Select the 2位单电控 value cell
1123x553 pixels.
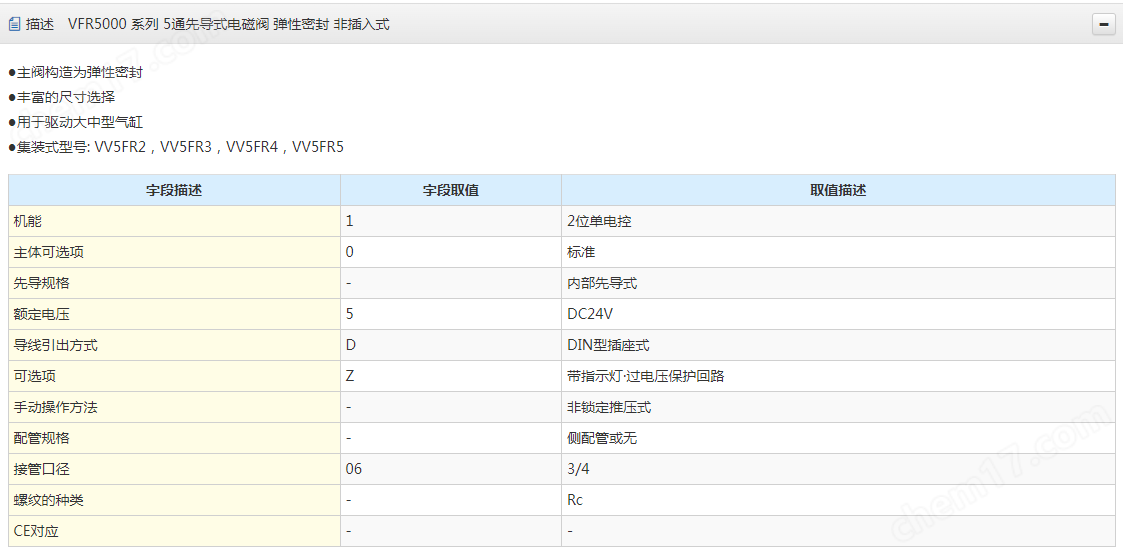pyautogui.click(x=838, y=221)
